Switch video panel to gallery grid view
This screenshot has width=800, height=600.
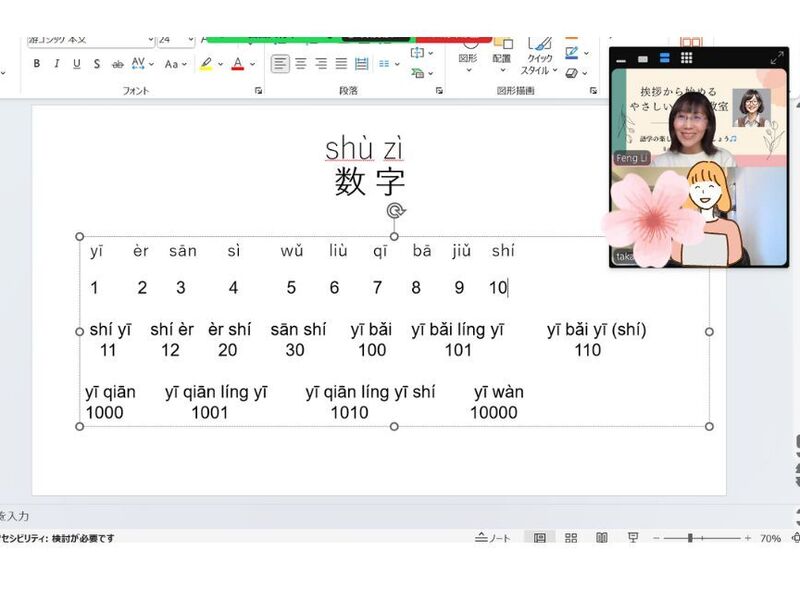coord(687,58)
